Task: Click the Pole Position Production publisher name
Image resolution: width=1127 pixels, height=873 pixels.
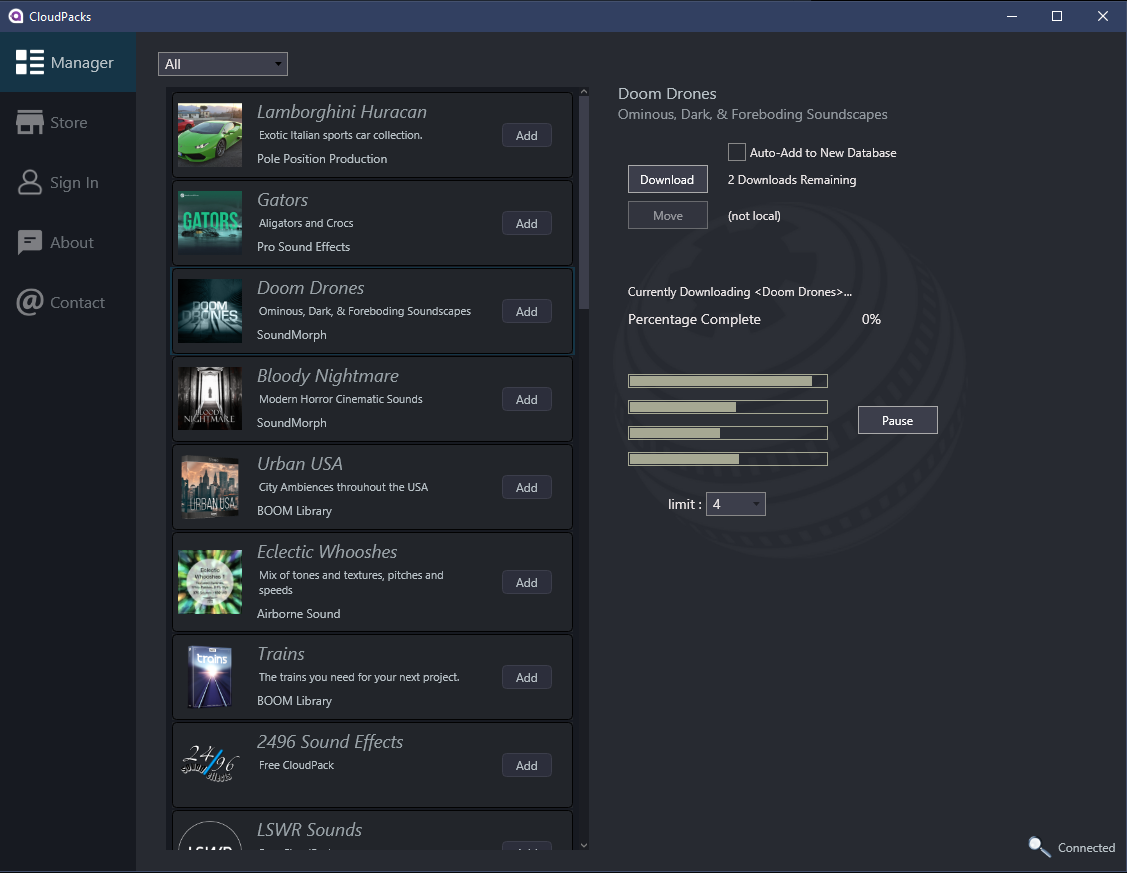Action: tap(322, 159)
